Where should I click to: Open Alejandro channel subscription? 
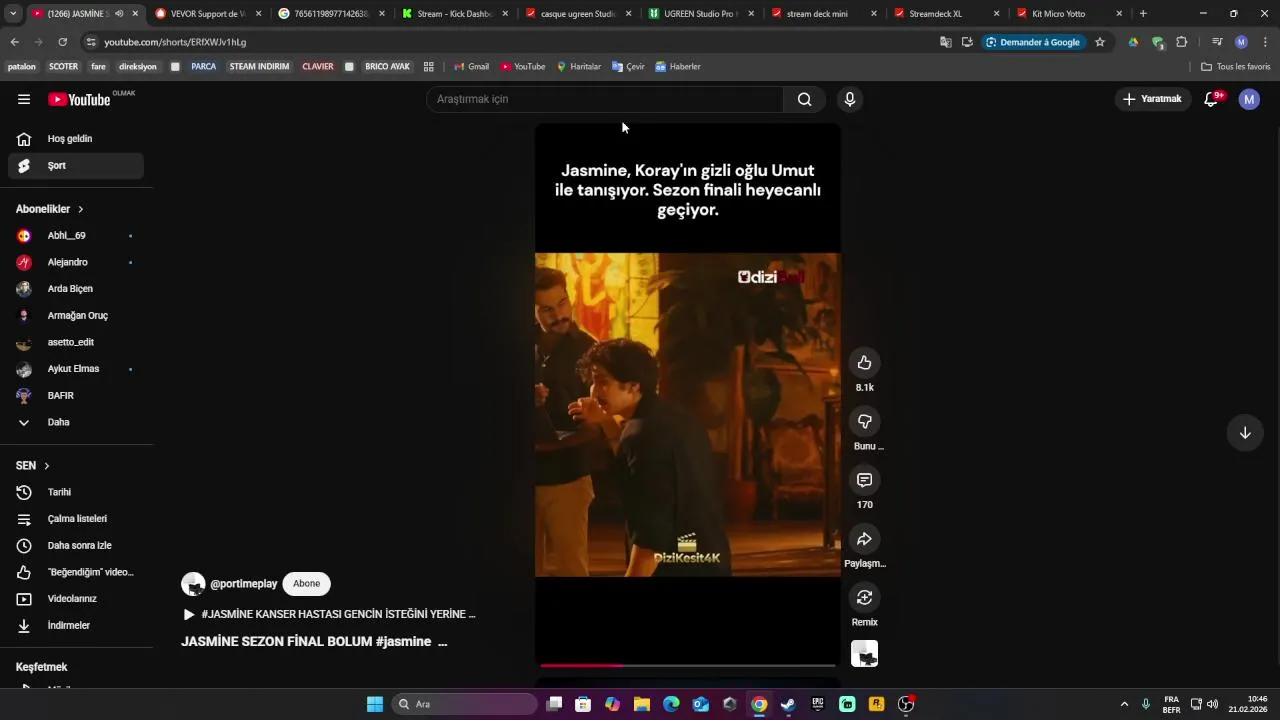[76, 262]
